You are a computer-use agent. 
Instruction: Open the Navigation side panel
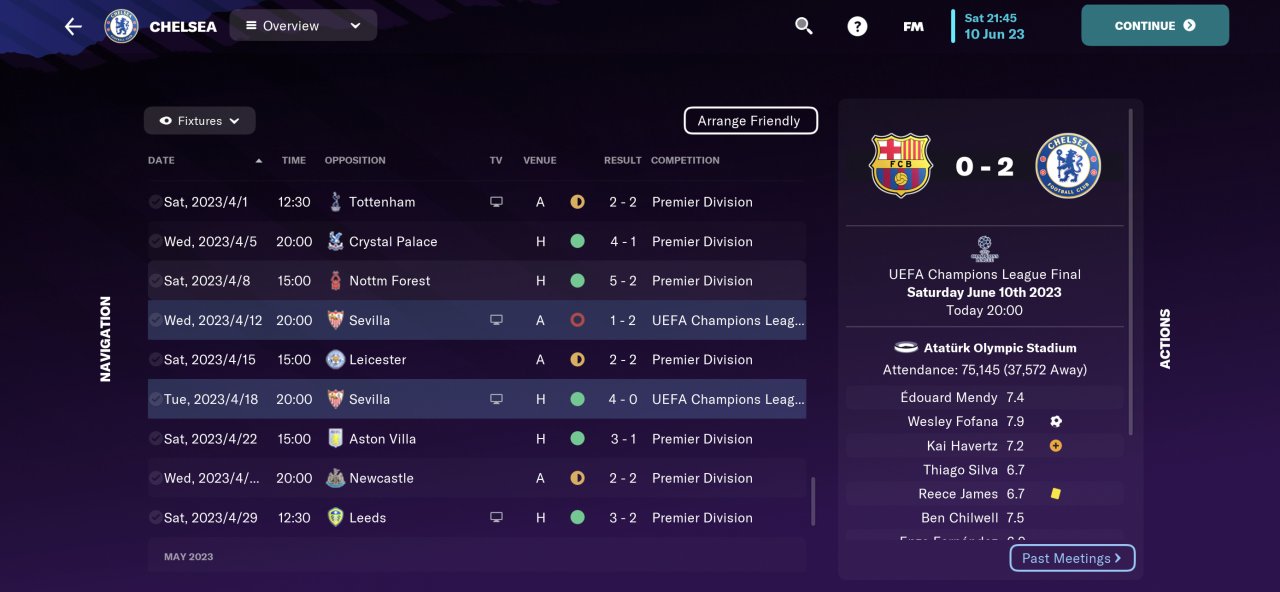105,338
